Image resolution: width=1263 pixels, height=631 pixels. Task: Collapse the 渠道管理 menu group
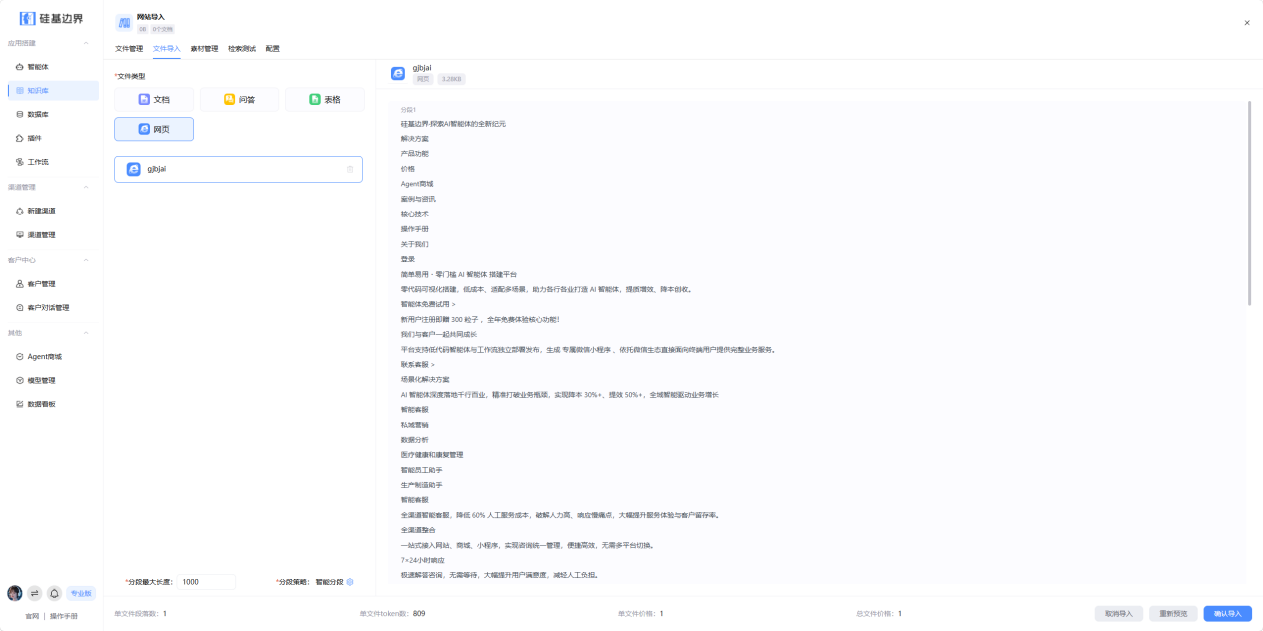(x=86, y=187)
